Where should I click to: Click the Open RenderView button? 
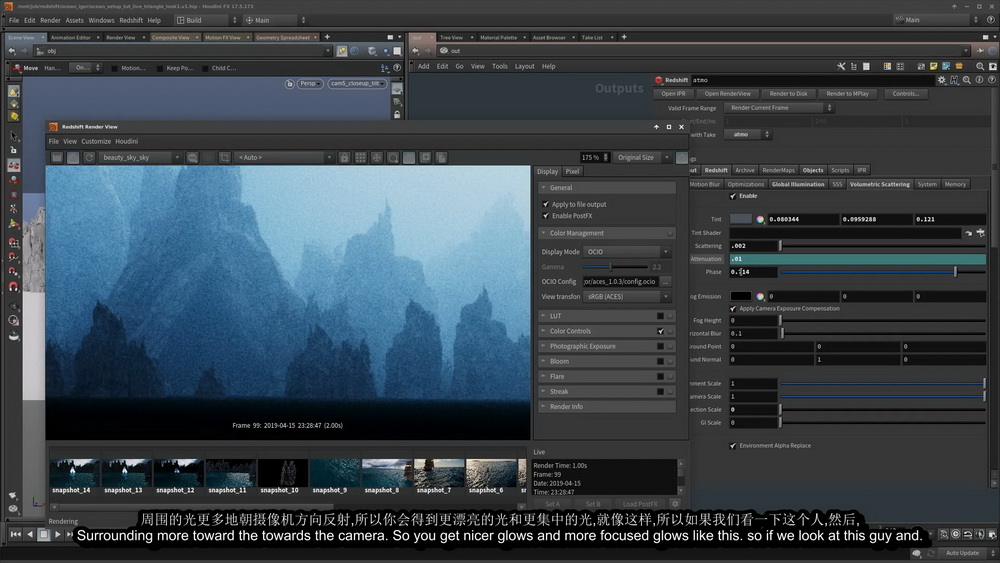727,94
